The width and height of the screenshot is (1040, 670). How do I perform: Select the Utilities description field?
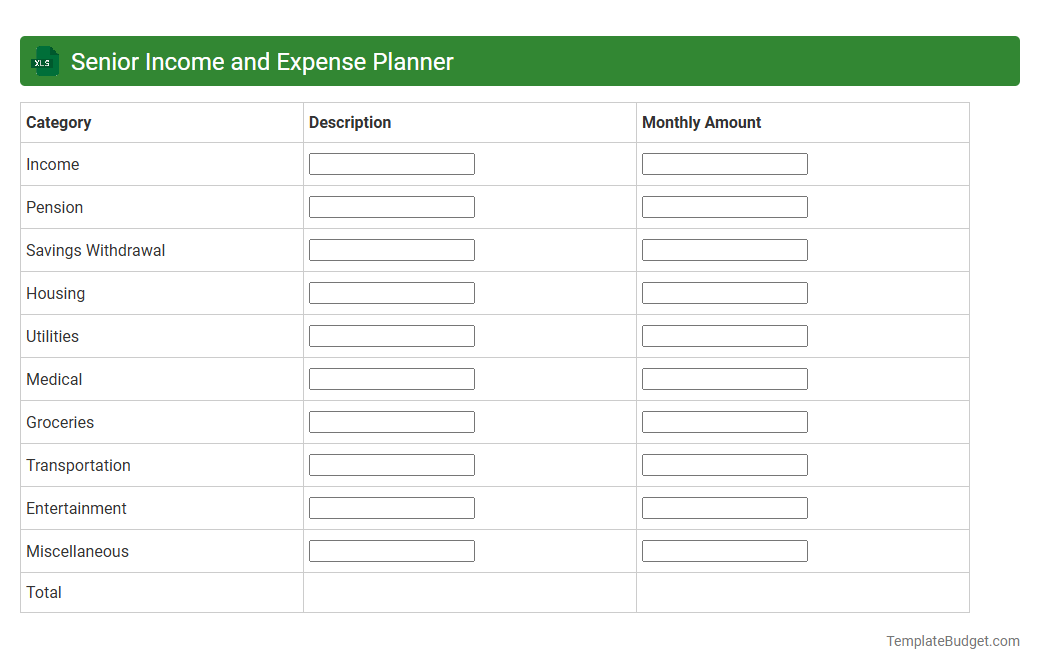392,335
